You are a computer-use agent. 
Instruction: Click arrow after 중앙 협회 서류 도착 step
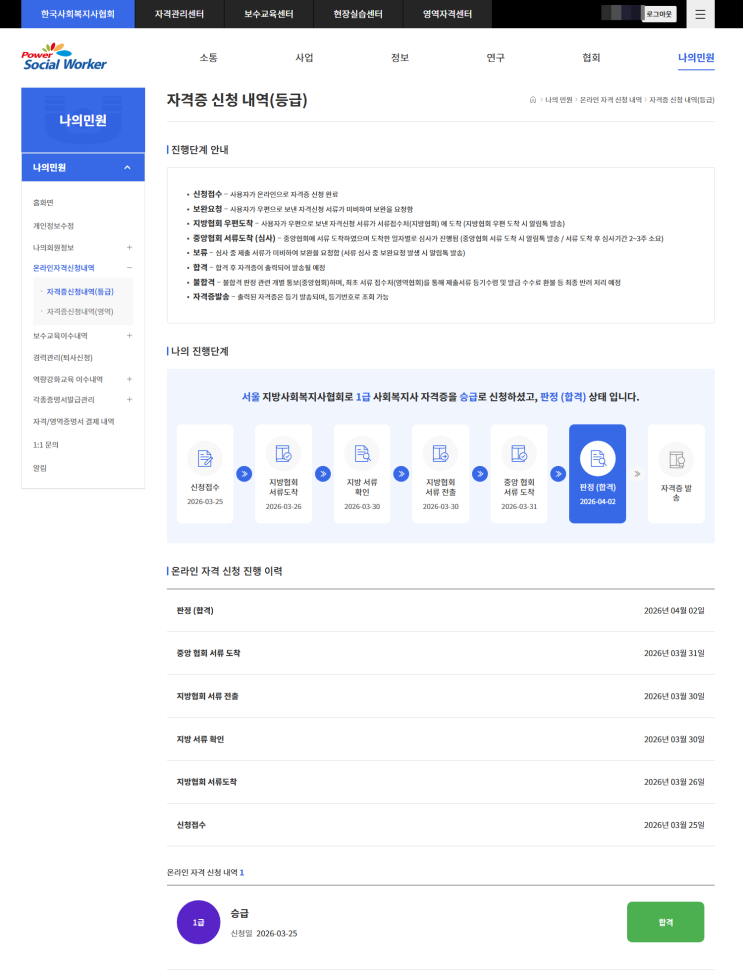pyautogui.click(x=558, y=474)
